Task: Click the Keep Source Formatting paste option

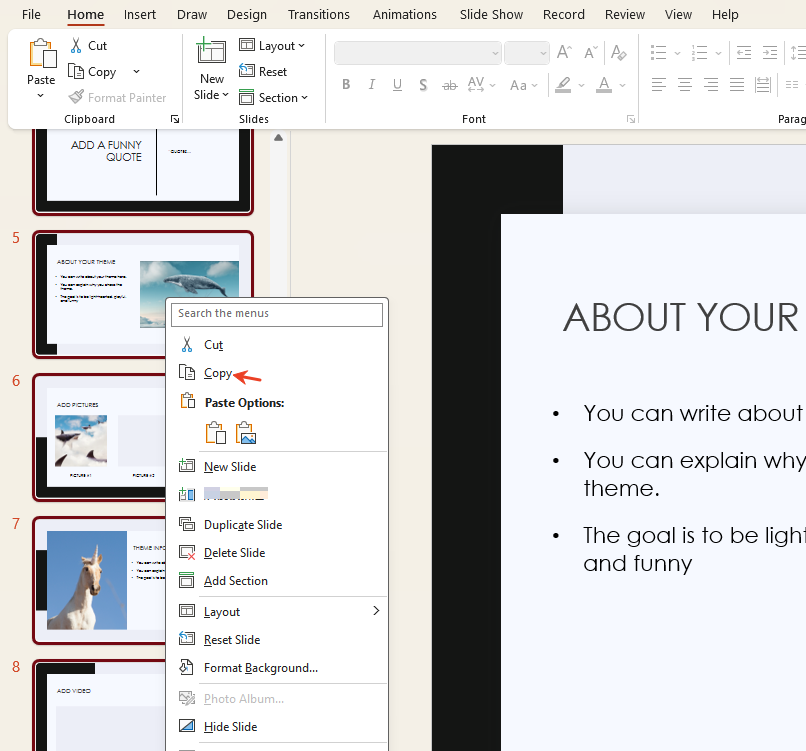Action: 215,432
